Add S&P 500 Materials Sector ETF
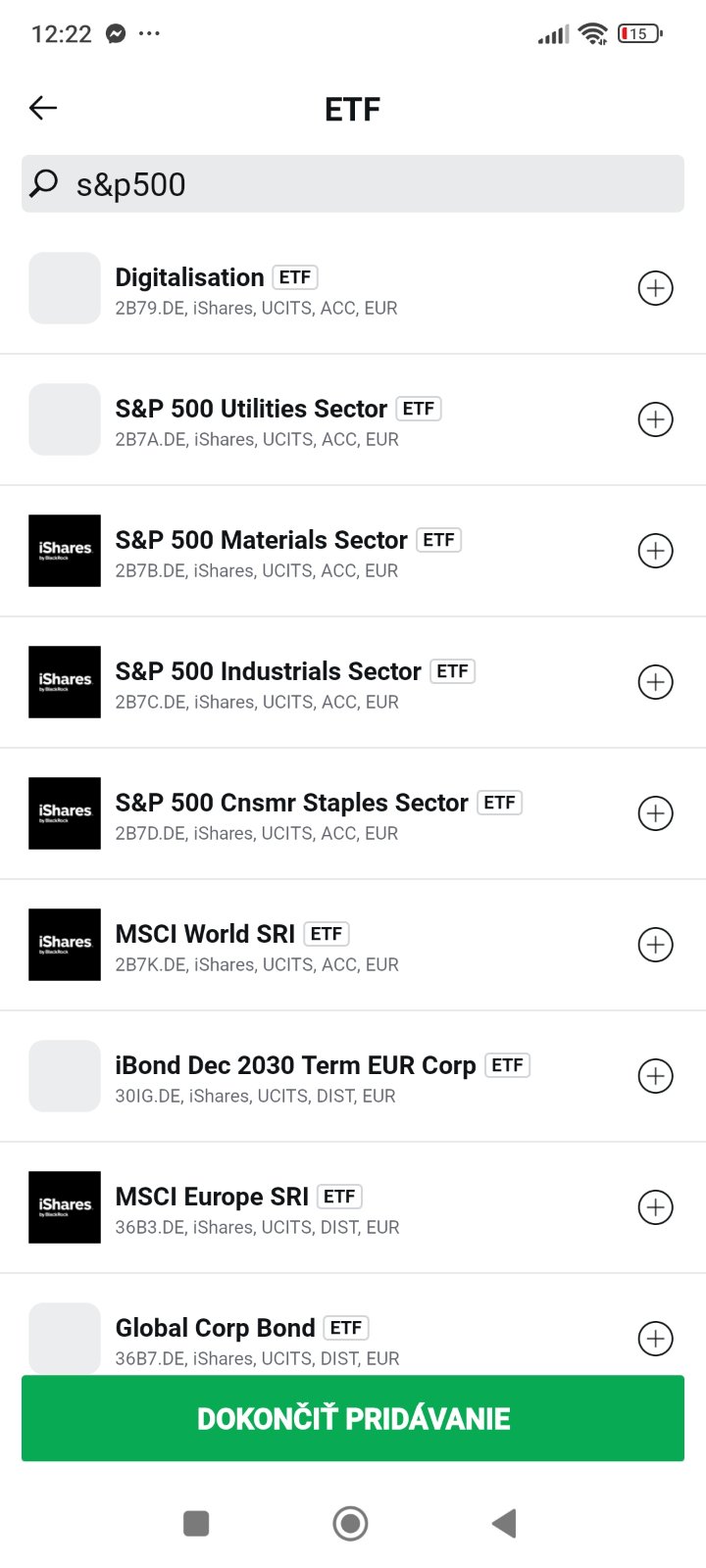 coord(655,551)
